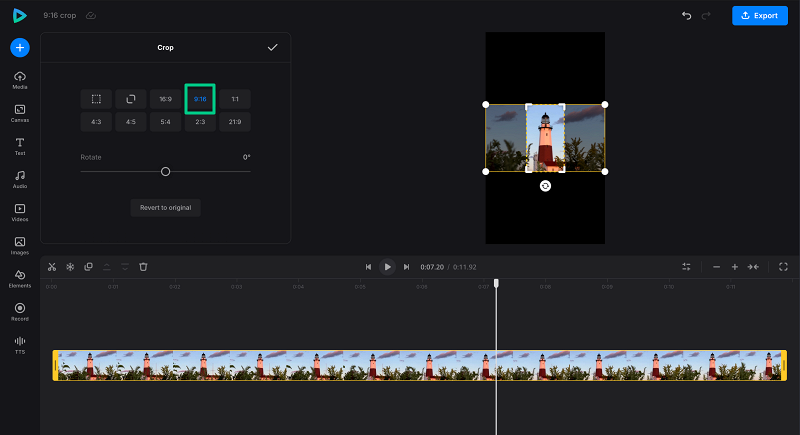
Task: Duplicate the selected clip
Action: tap(88, 267)
